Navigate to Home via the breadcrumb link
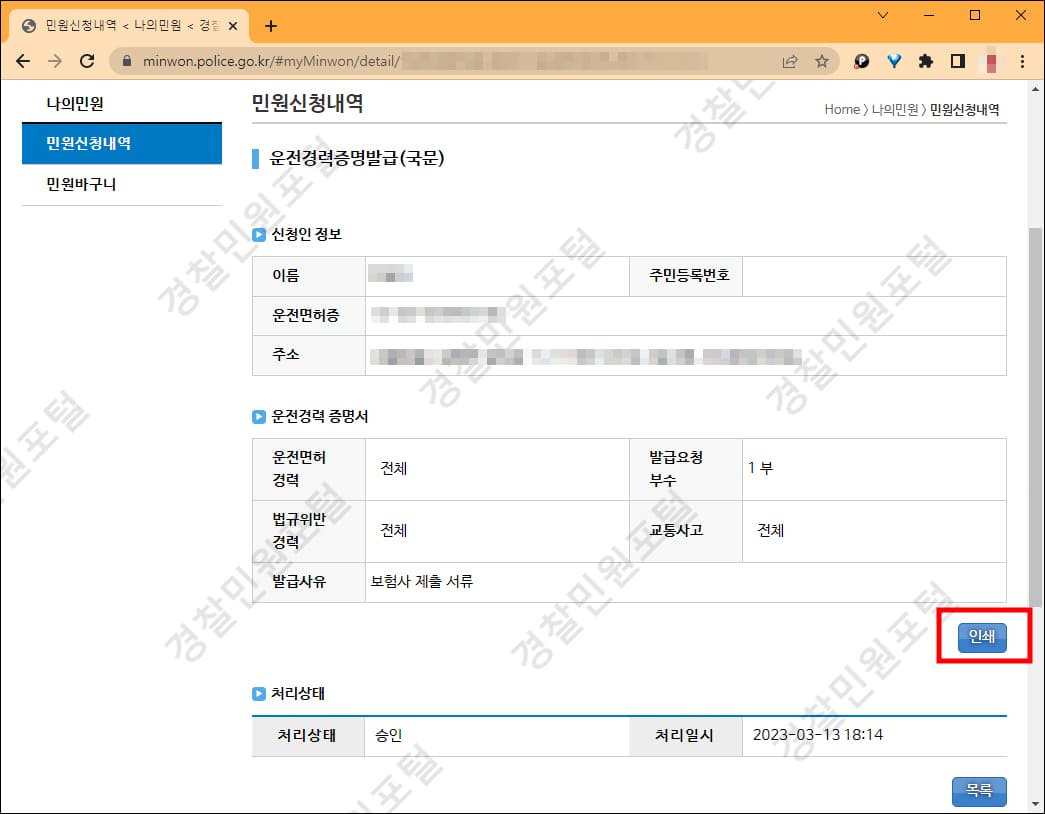This screenshot has height=814, width=1045. (x=843, y=110)
